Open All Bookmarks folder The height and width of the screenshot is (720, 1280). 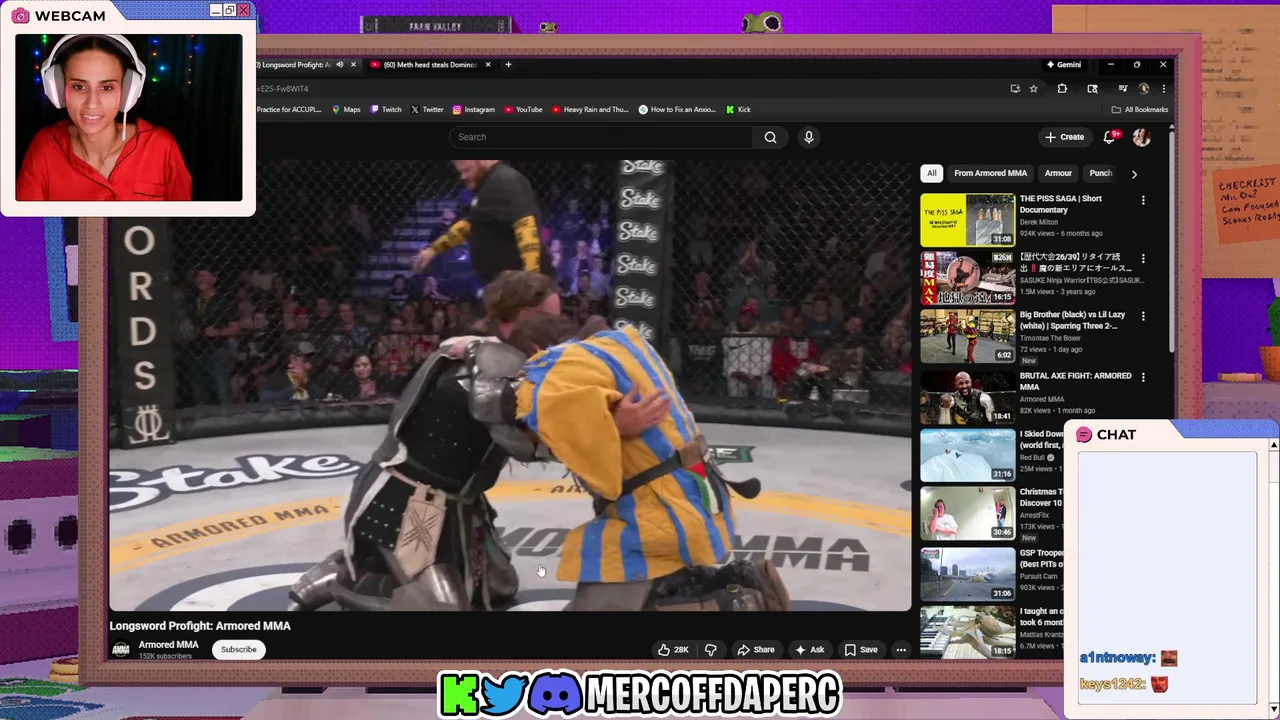[1139, 110]
